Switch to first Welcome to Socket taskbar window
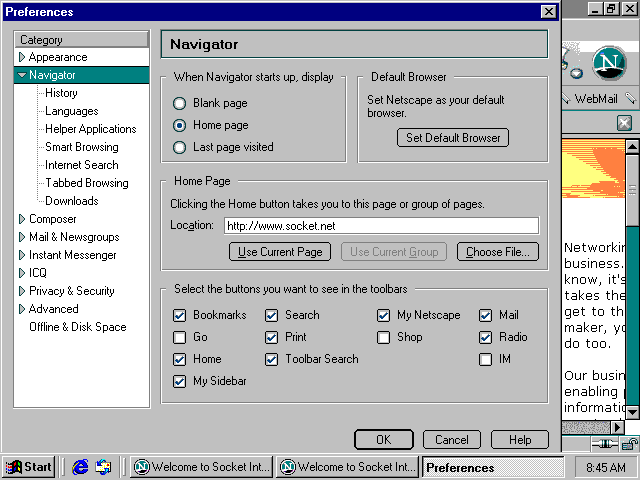This screenshot has height=480, width=640. coord(202,467)
